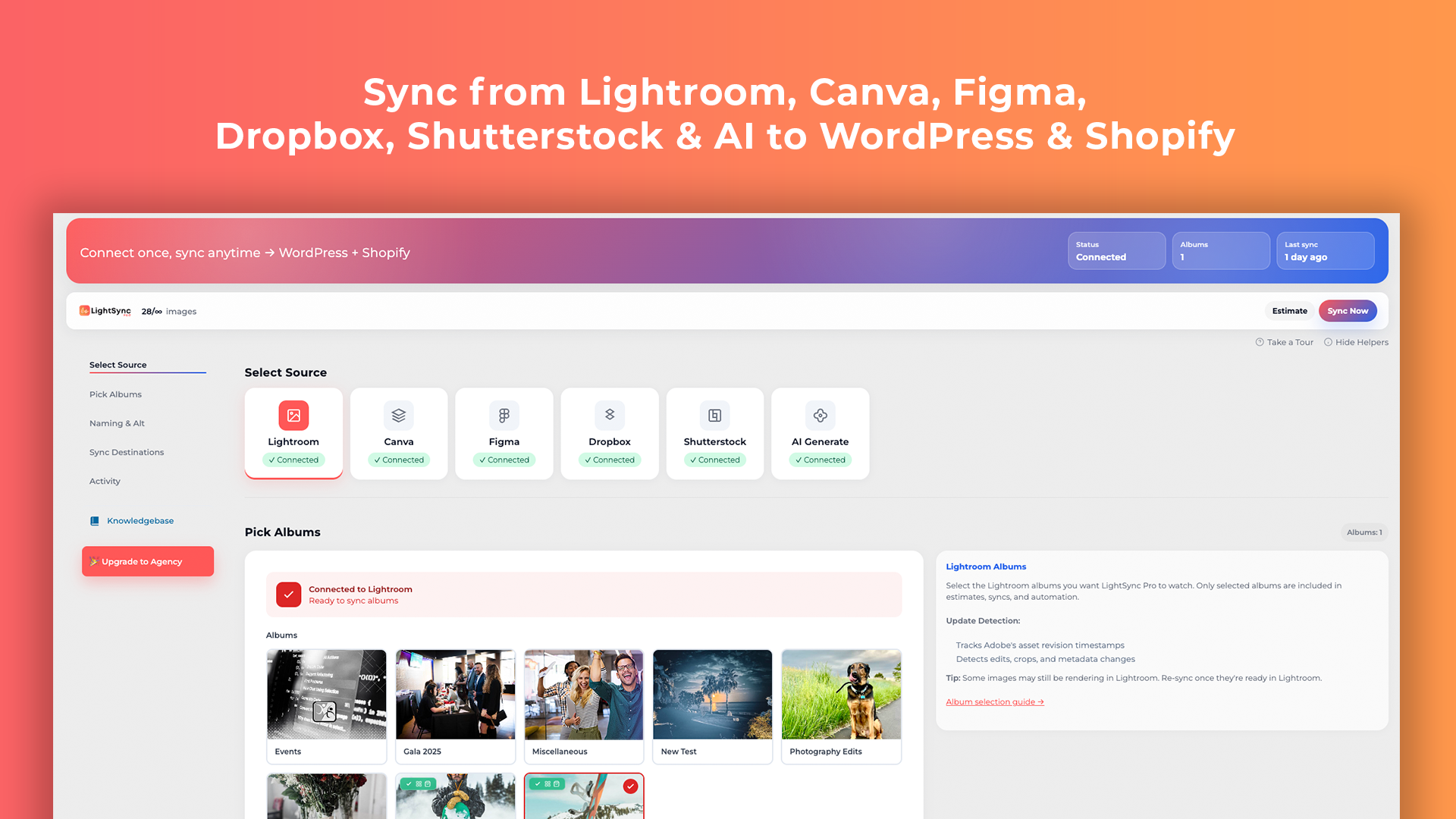This screenshot has width=1456, height=819.
Task: Click the AI Generate Connected badge
Action: coord(821,460)
